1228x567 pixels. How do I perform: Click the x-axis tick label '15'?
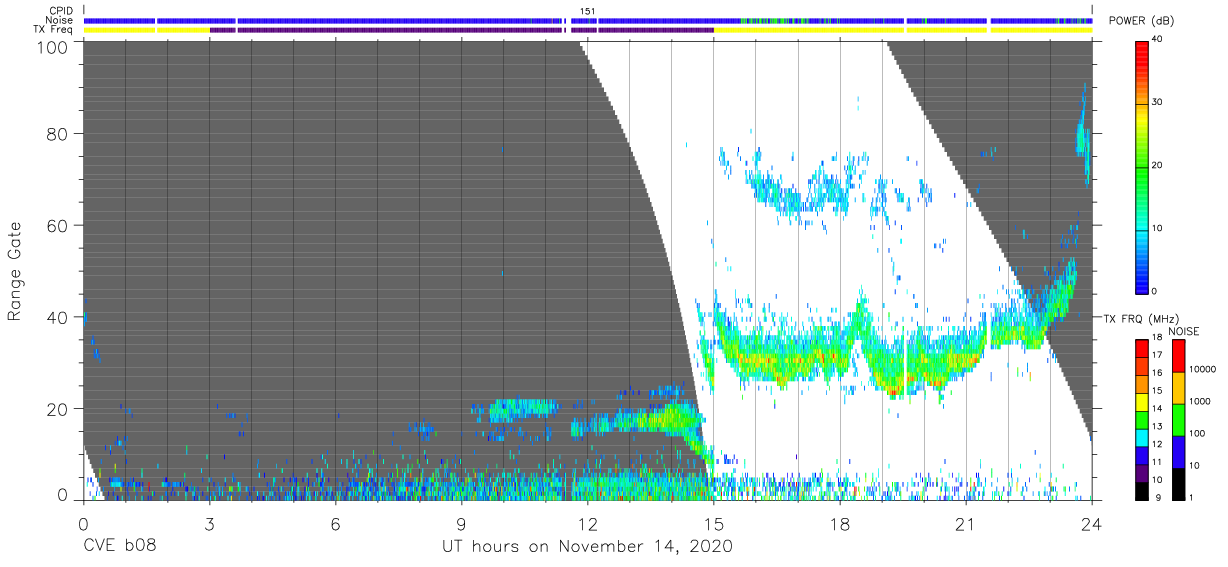point(713,523)
